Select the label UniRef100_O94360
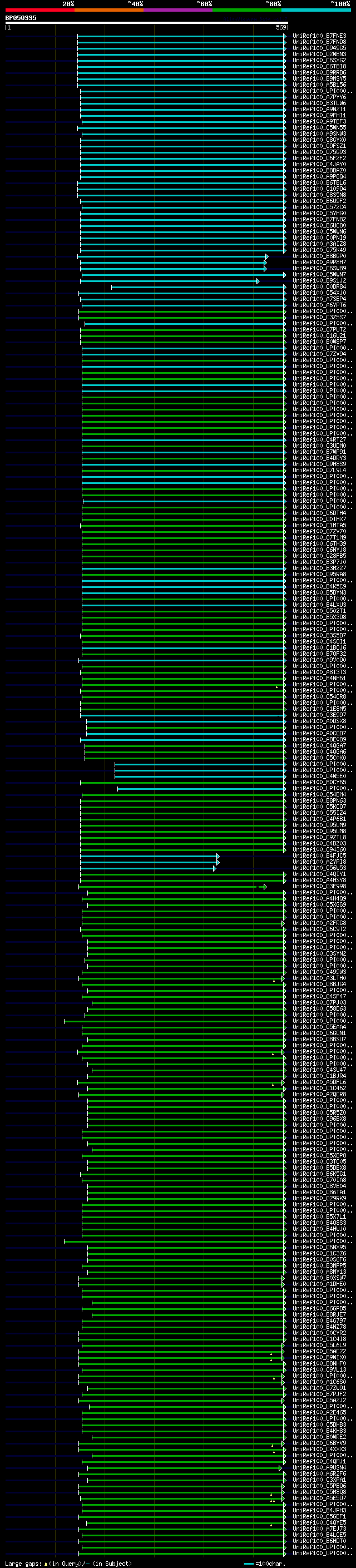 pyautogui.click(x=319, y=850)
